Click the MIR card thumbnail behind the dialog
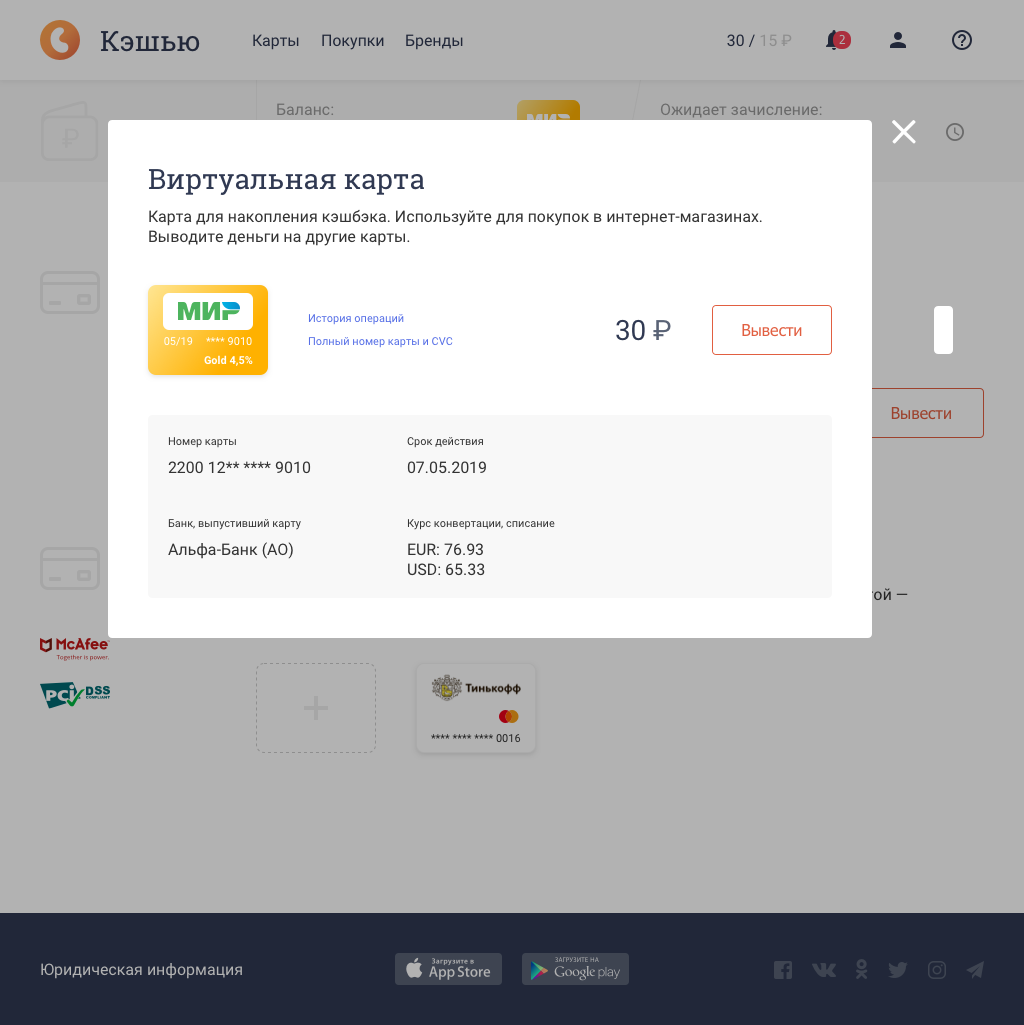Screen dimensions: 1024x1025 (548, 110)
